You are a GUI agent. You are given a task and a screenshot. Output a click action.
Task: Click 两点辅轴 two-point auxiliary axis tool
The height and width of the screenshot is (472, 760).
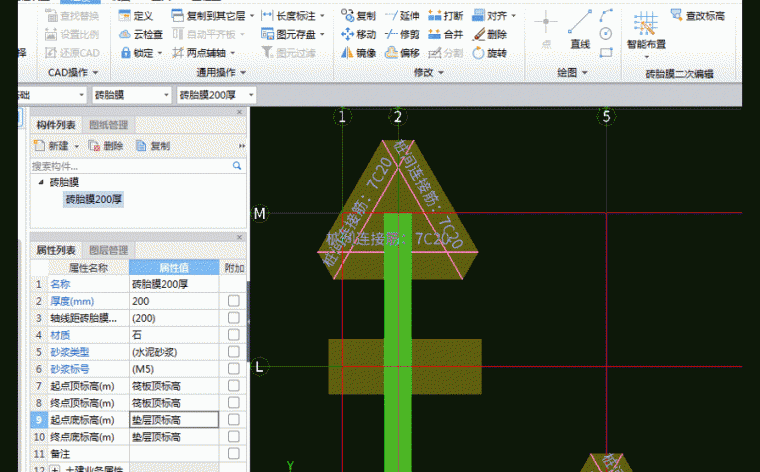click(x=197, y=53)
